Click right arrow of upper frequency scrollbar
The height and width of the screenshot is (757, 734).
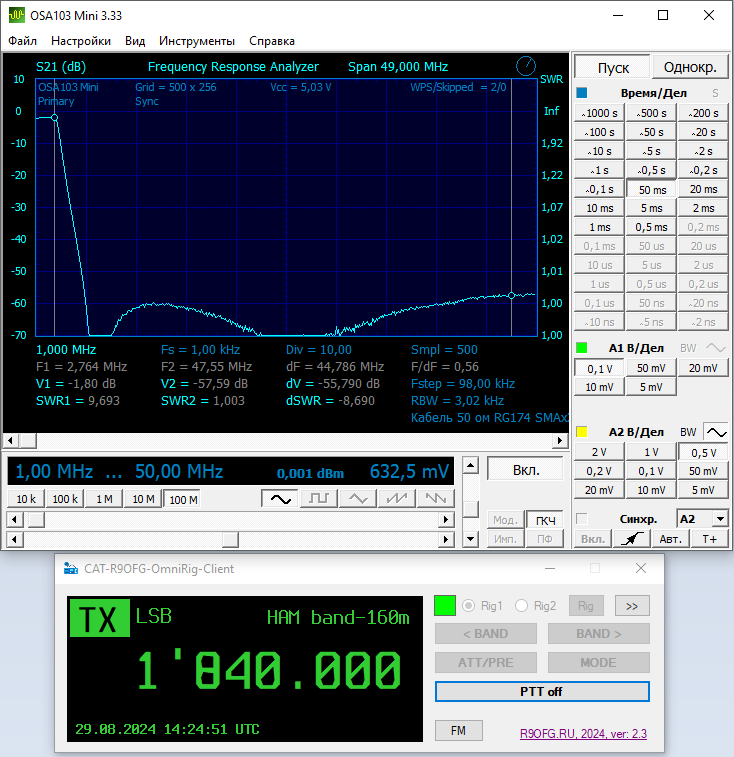click(446, 519)
